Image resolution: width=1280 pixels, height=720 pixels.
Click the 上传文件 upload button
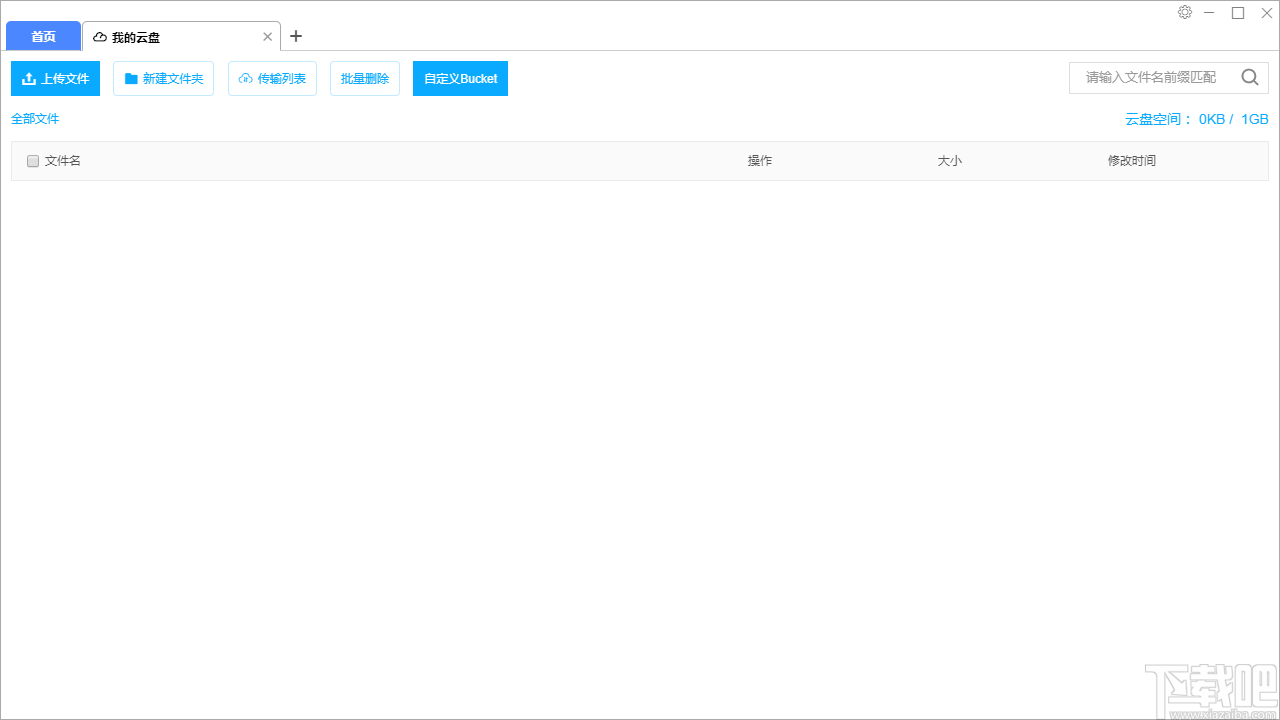(55, 79)
